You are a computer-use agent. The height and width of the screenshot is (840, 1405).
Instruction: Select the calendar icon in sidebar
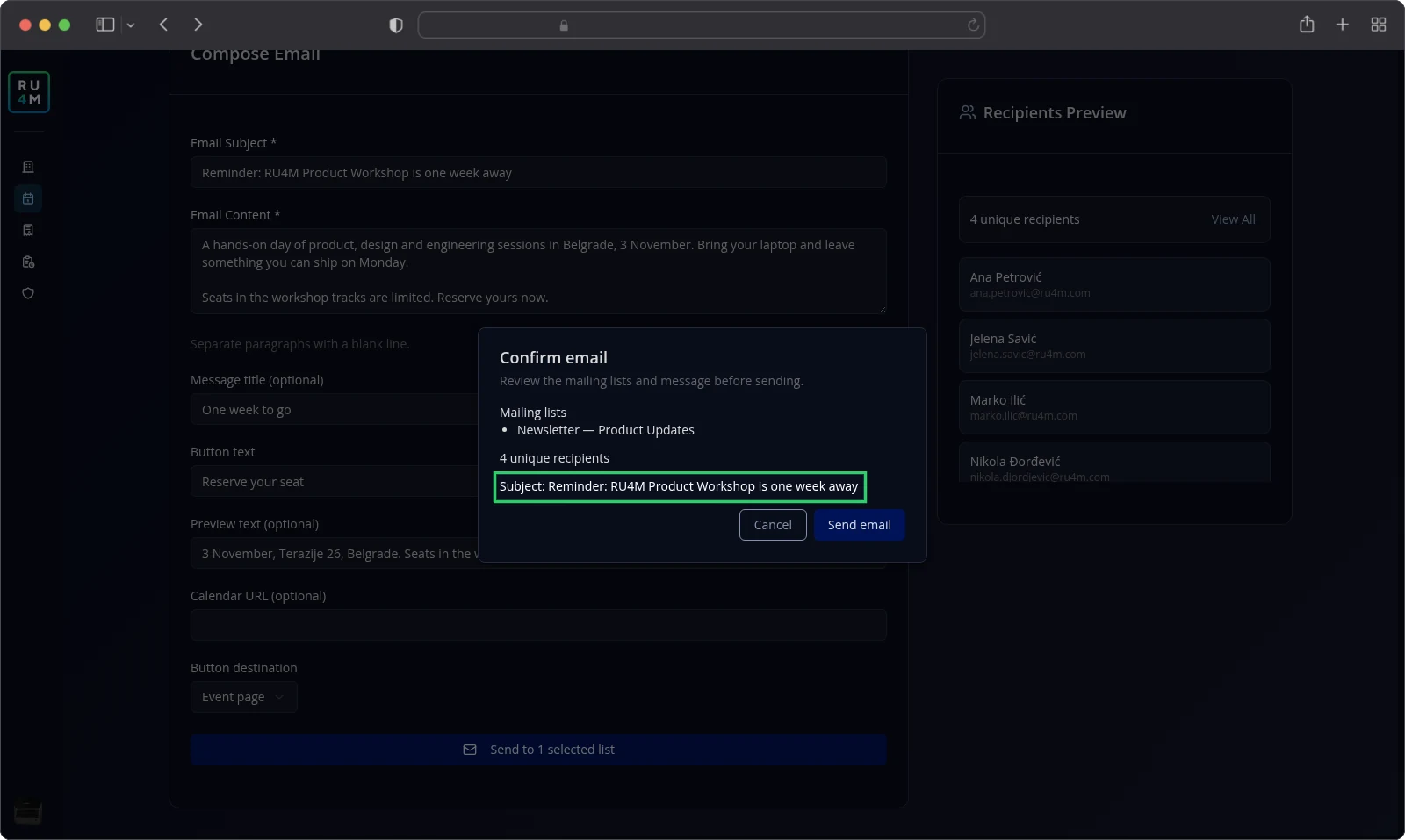tap(28, 198)
